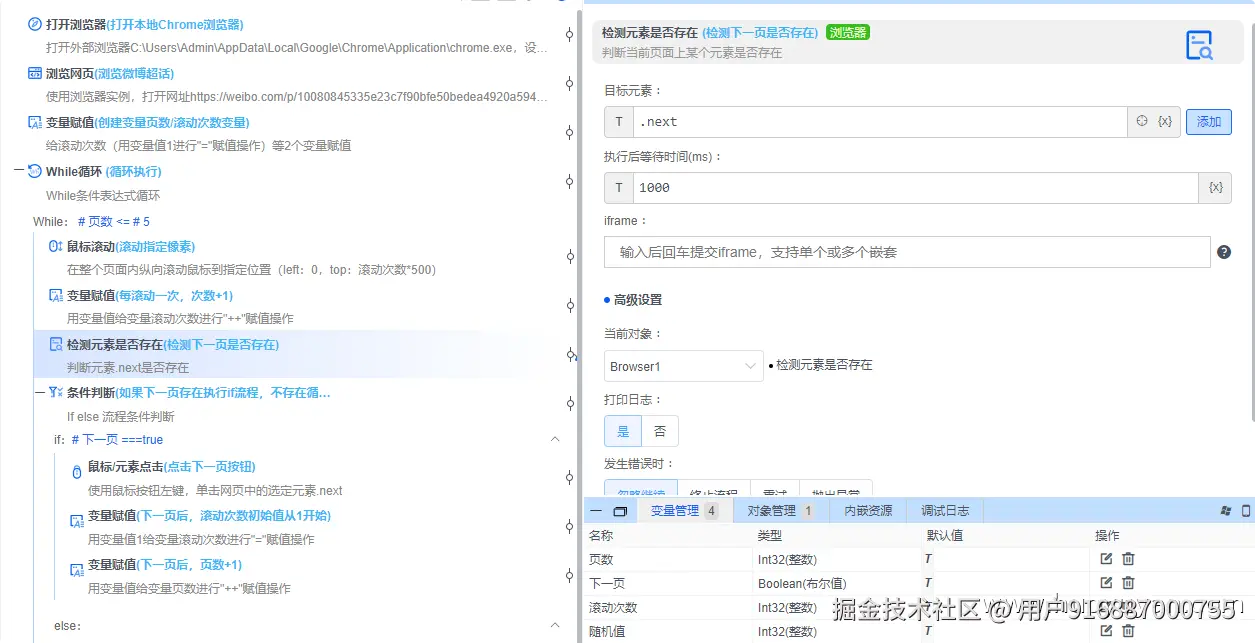
Task: Click the 浏览器 green tag
Action: click(847, 32)
